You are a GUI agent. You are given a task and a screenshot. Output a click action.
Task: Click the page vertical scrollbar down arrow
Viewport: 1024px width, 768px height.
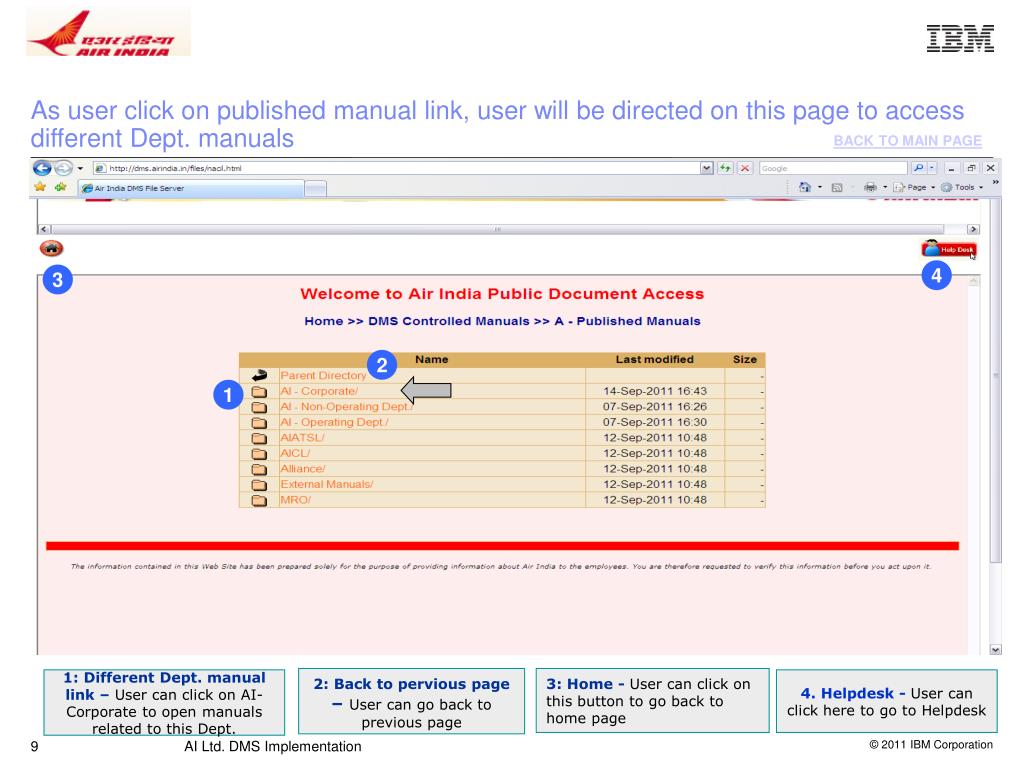(x=995, y=650)
